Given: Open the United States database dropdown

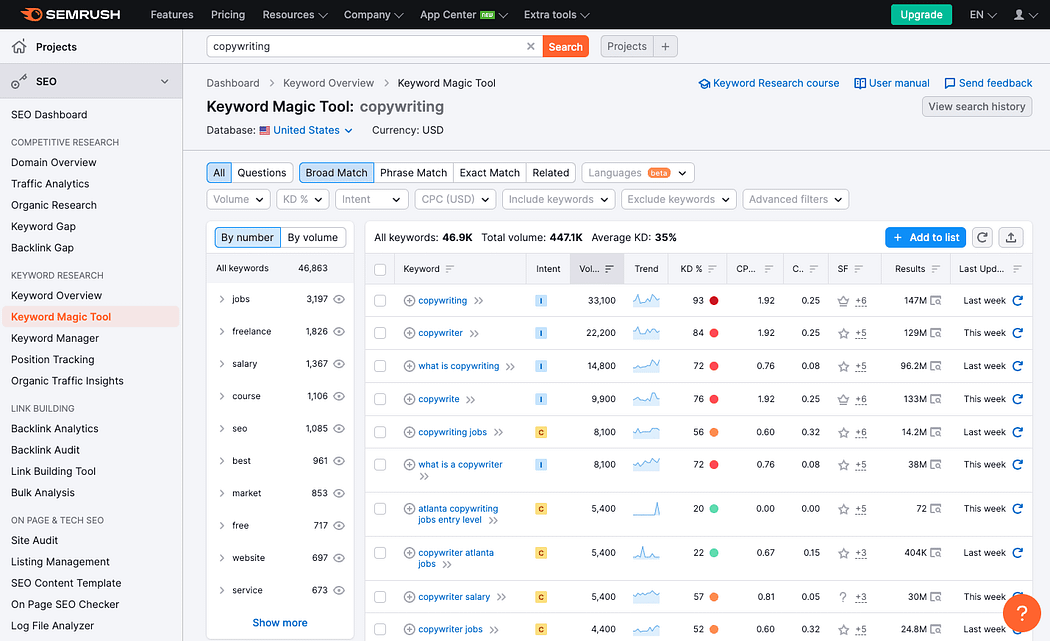Looking at the screenshot, I should click(x=306, y=130).
